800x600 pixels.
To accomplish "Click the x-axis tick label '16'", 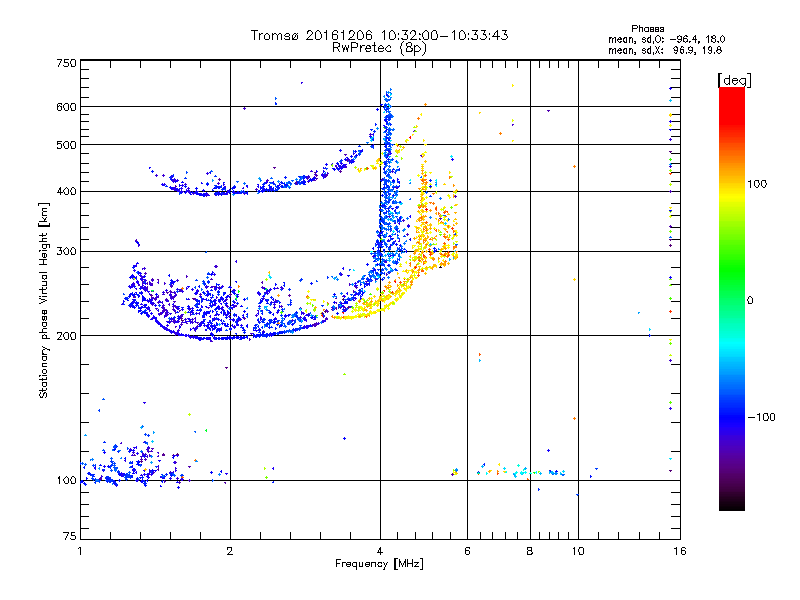I will click(680, 551).
